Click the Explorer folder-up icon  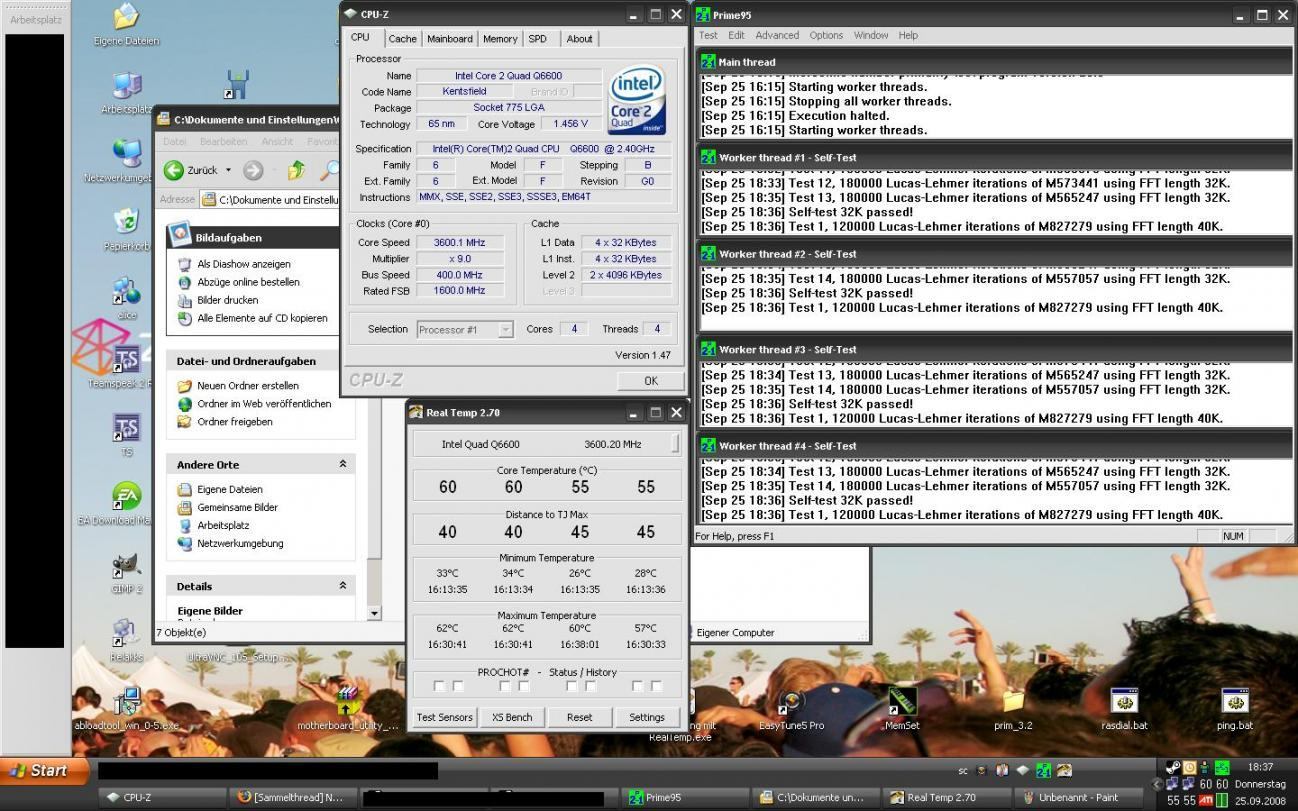tap(296, 170)
